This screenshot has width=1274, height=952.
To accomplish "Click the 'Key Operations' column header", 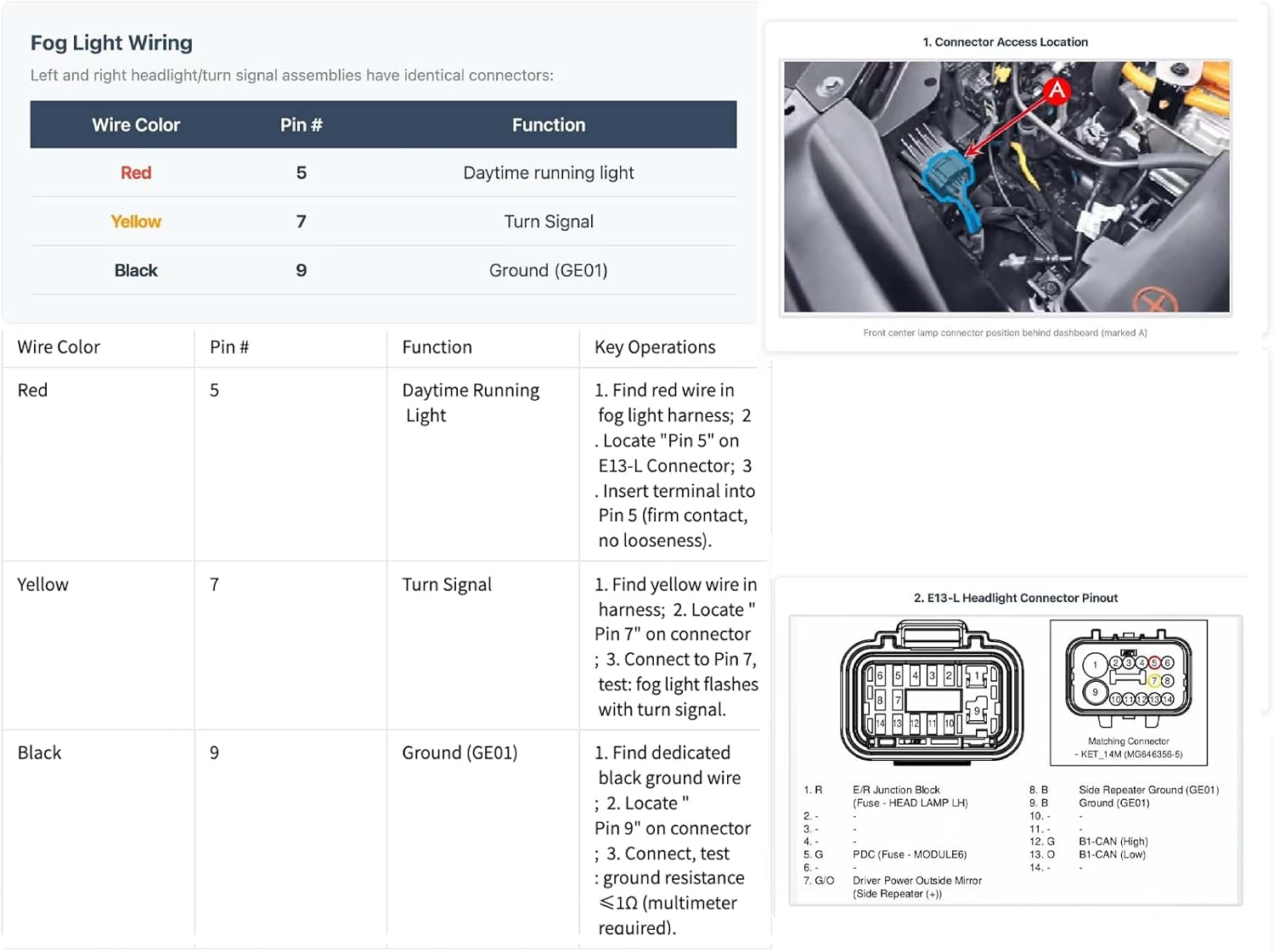I will [x=655, y=347].
